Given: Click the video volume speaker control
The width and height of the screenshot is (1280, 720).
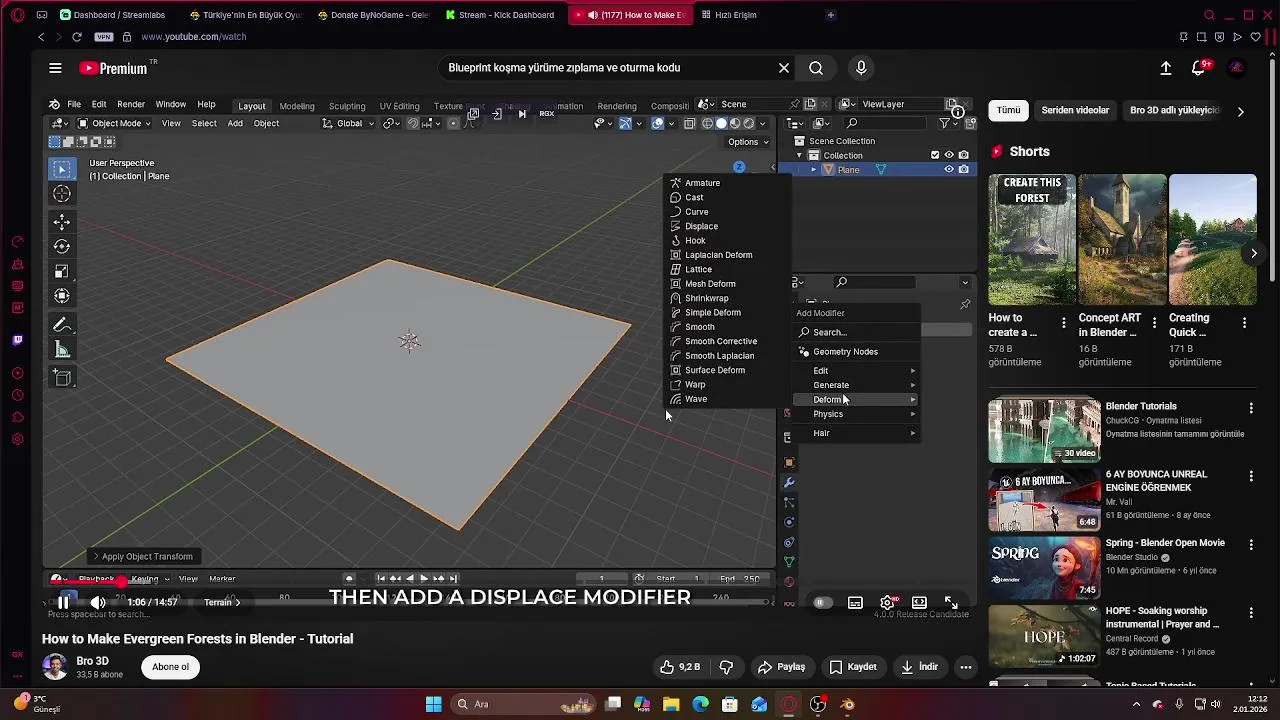Looking at the screenshot, I should coord(98,602).
